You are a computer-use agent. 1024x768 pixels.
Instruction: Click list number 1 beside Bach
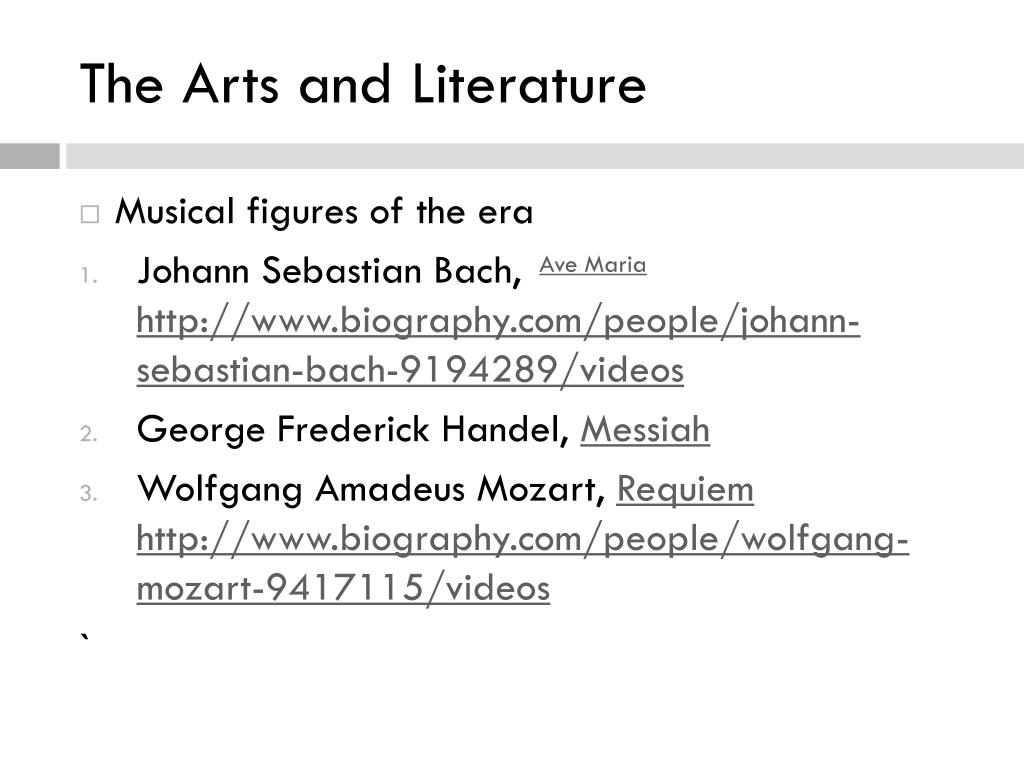tap(89, 276)
